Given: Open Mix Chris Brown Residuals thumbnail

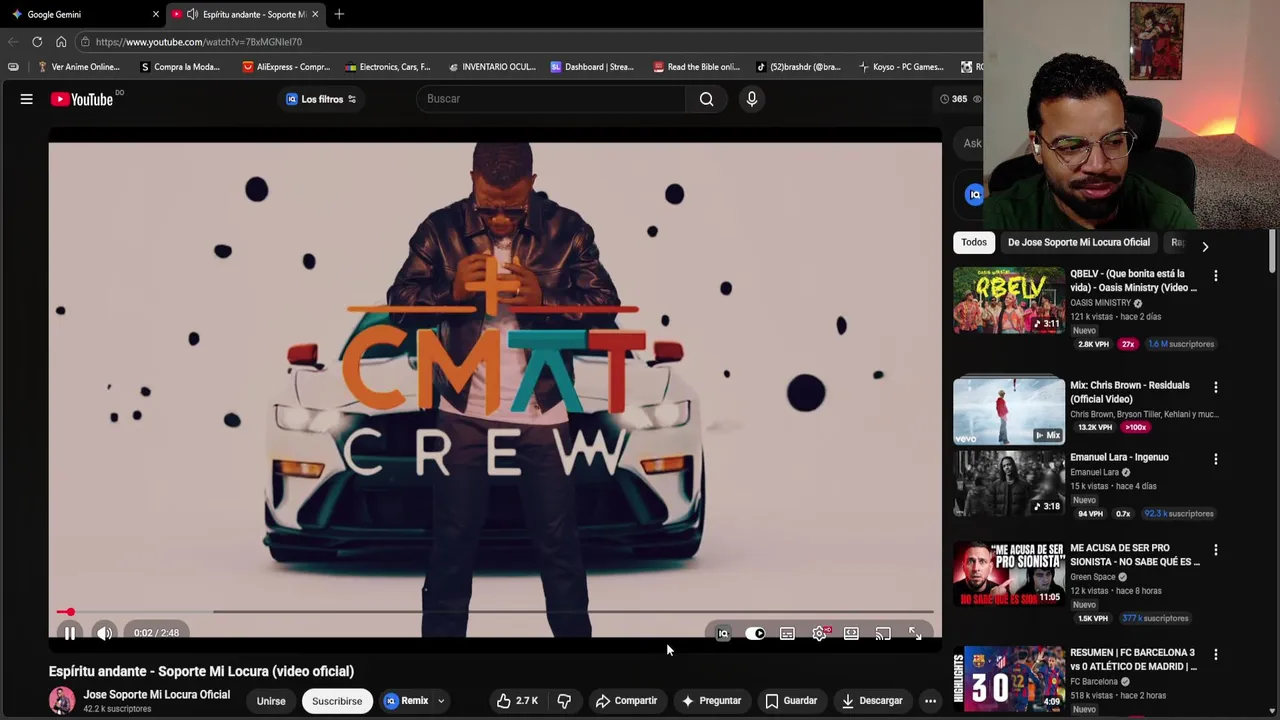Looking at the screenshot, I should (1009, 410).
